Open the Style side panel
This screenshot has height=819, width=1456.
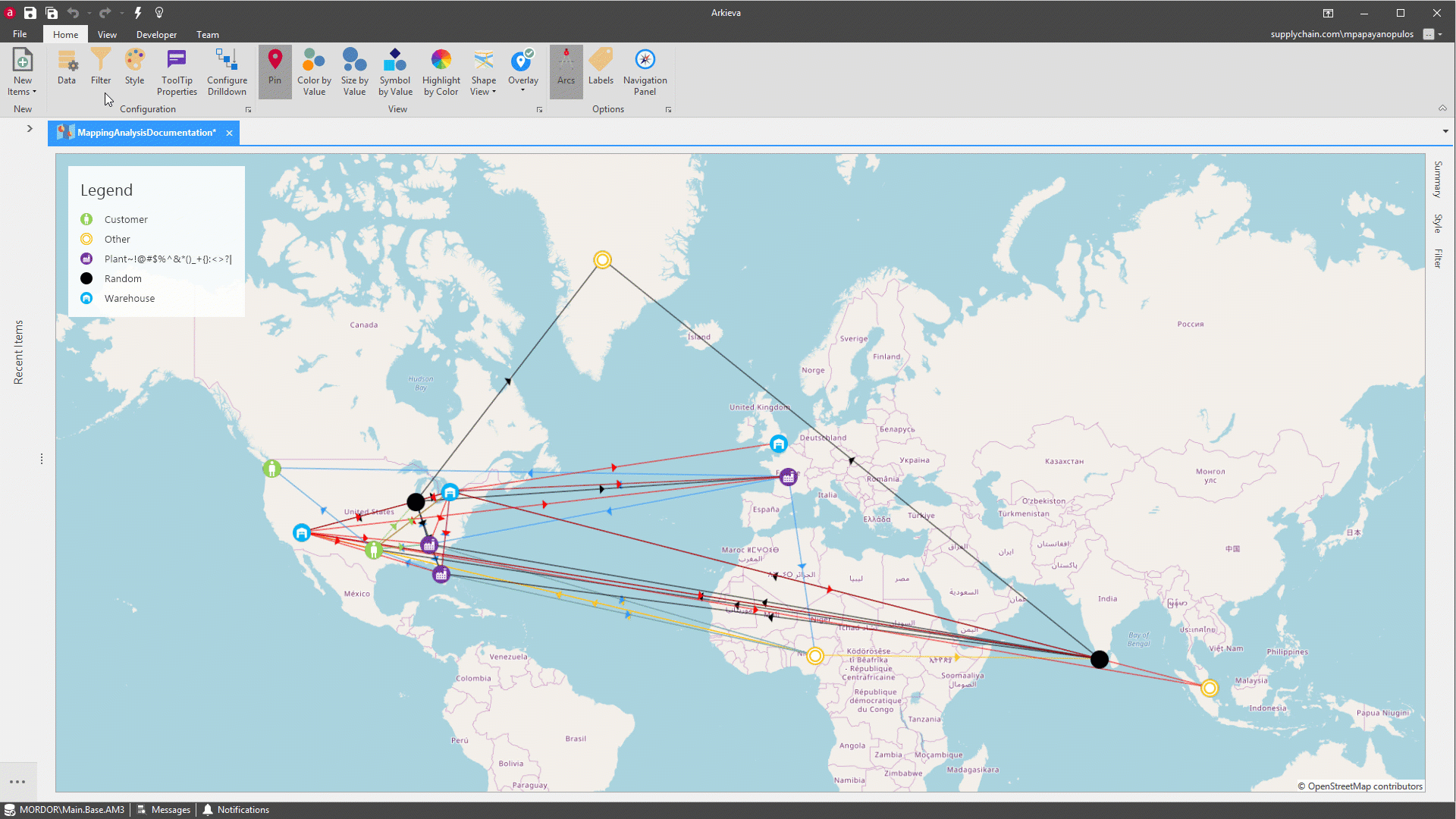click(x=1438, y=223)
